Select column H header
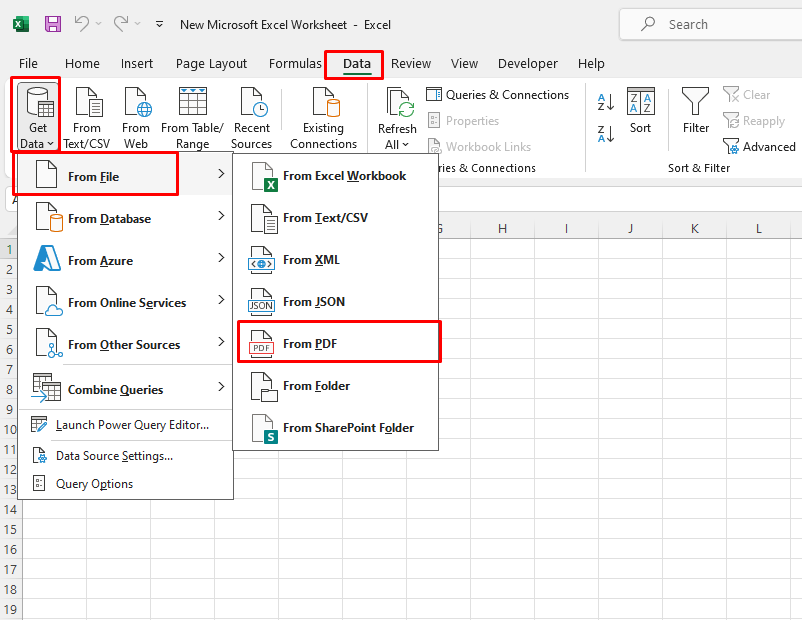This screenshot has width=802, height=620. tap(502, 229)
